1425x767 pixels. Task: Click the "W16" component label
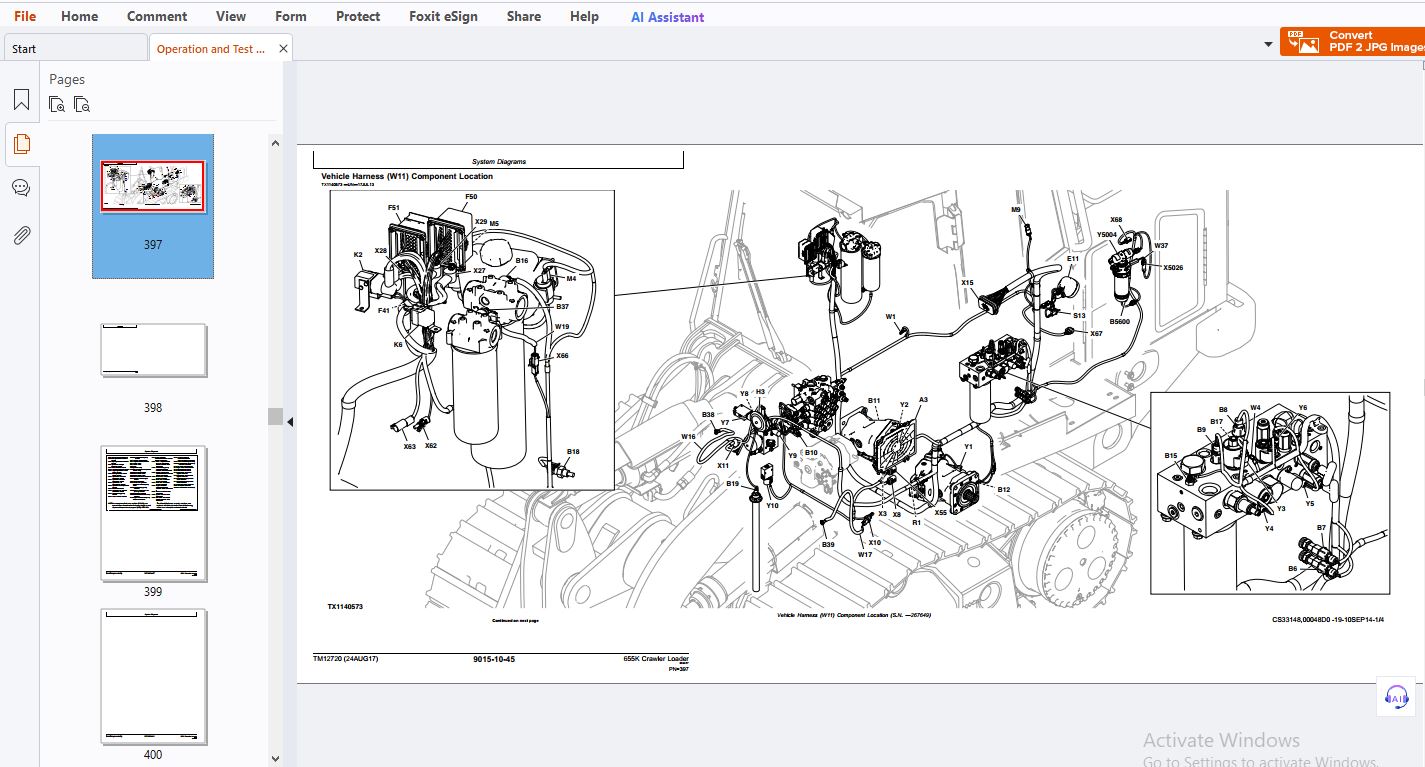[689, 436]
